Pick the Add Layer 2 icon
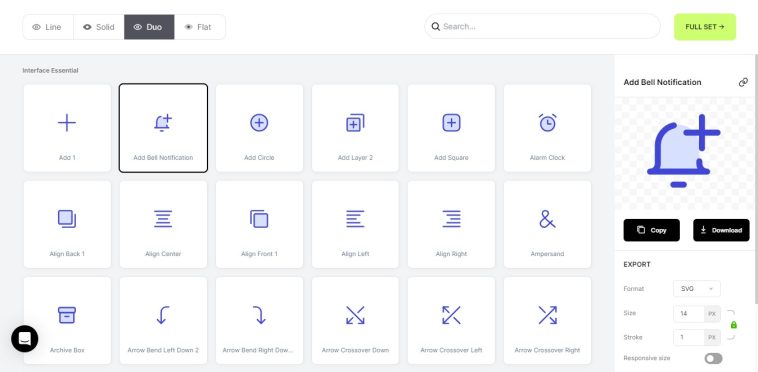758x372 pixels. tap(355, 128)
